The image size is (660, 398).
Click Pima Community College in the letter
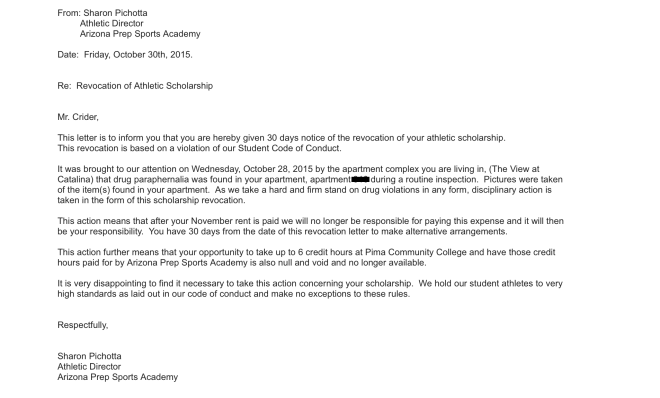click(416, 252)
